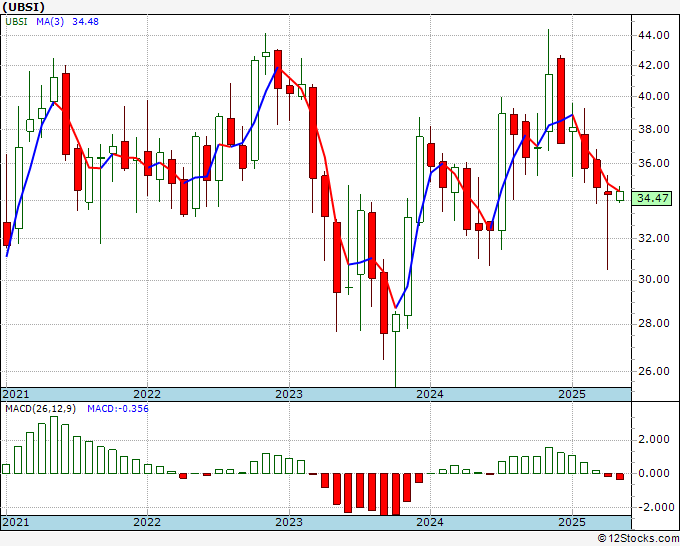The image size is (680, 546).
Task: Click 2022 on the MACD panel's time axis
Action: [x=147, y=522]
